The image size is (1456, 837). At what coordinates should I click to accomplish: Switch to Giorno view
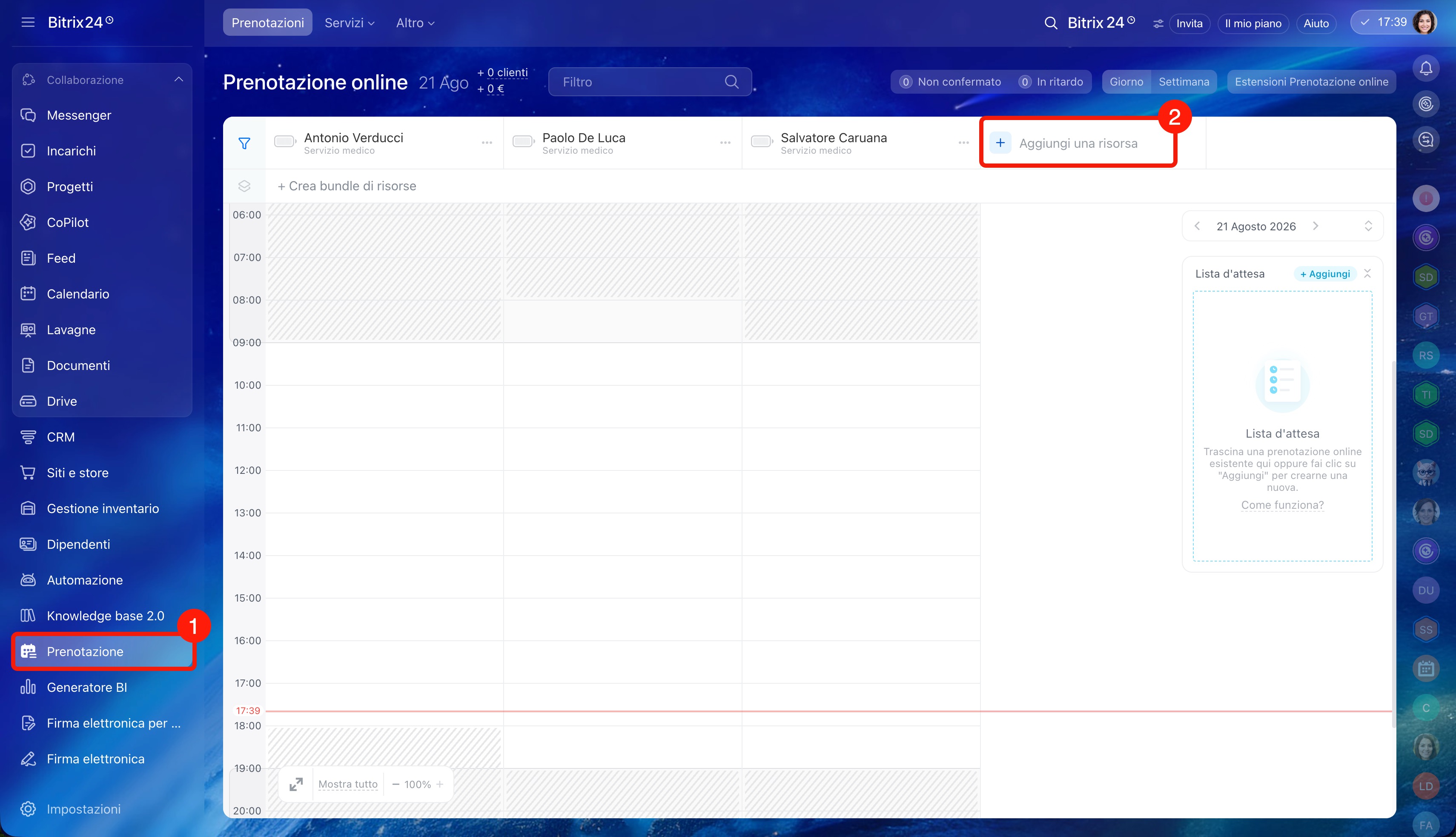(x=1126, y=82)
